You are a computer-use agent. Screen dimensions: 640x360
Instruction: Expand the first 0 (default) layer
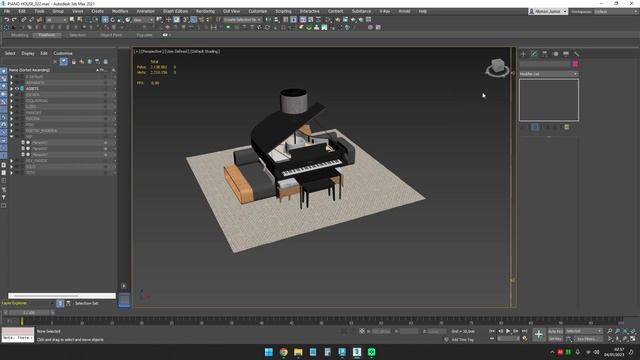[11, 76]
